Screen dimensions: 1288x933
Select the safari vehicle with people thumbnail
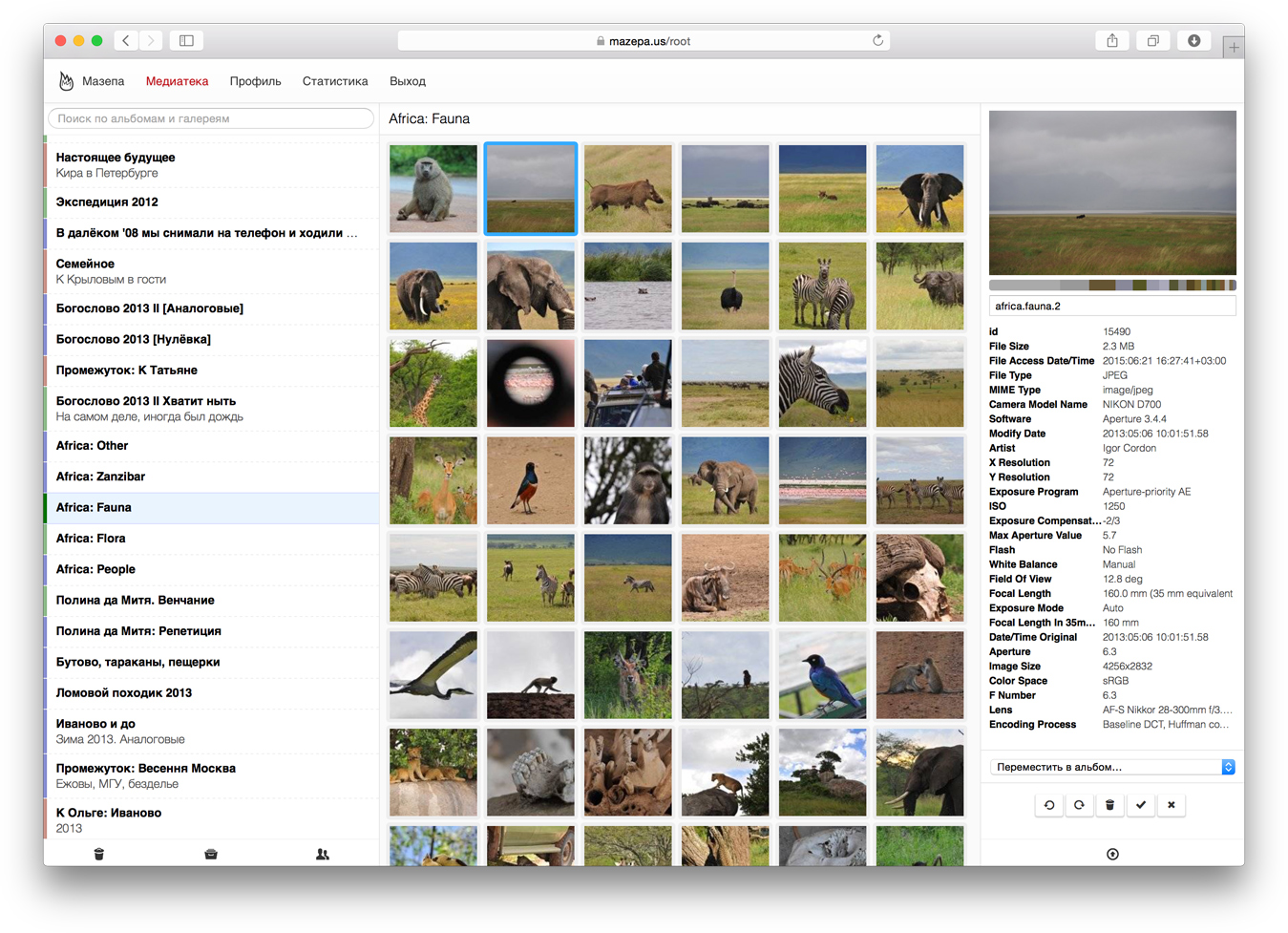point(628,383)
